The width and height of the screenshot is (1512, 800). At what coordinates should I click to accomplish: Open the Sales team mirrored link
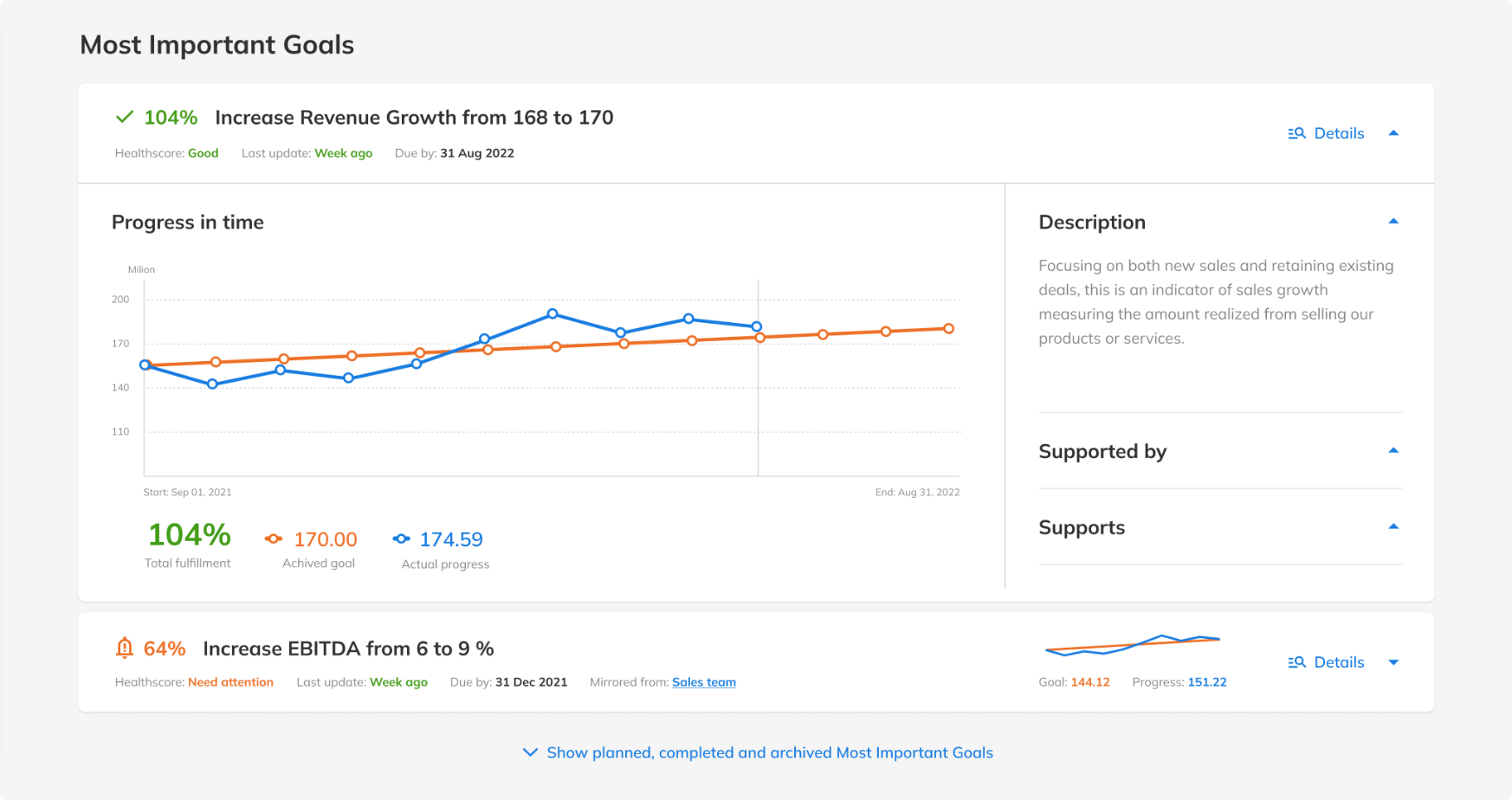click(704, 682)
